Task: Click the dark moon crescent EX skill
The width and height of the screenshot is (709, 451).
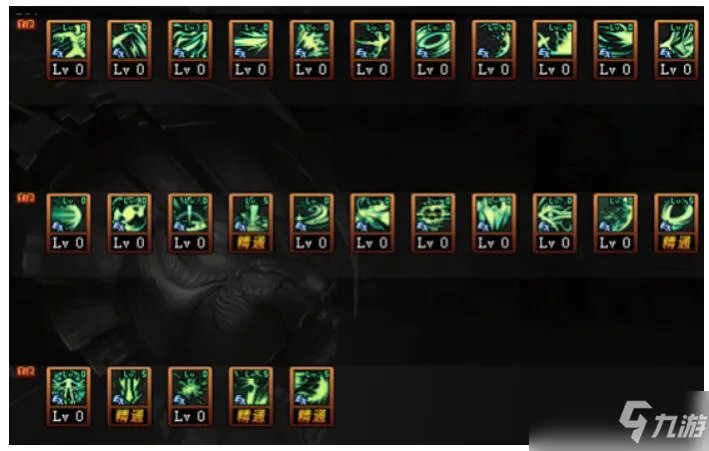Action: point(494,50)
